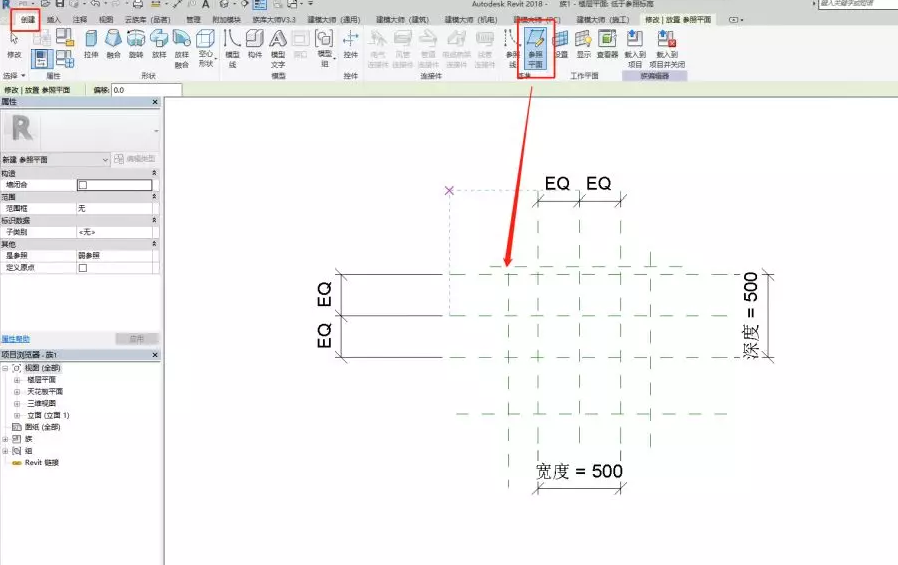
Task: Select the 融合 (Blend) tool
Action: 113,44
